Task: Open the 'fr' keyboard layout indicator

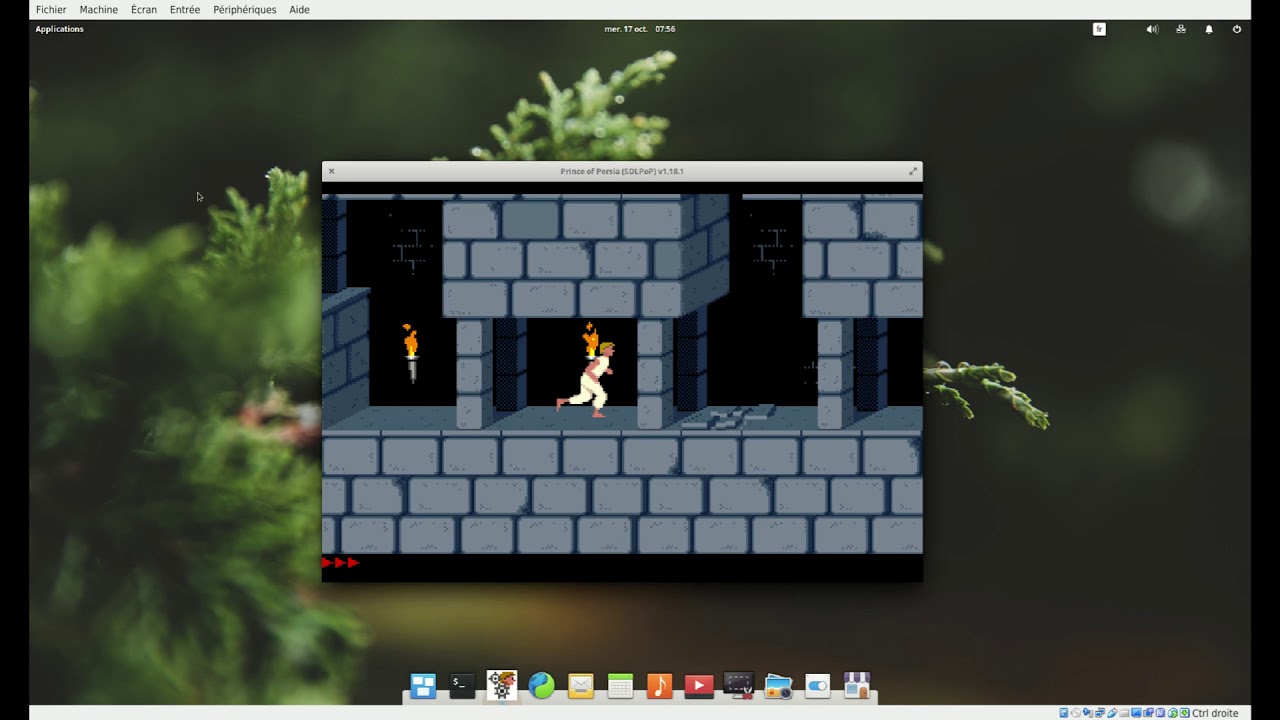Action: point(1099,29)
